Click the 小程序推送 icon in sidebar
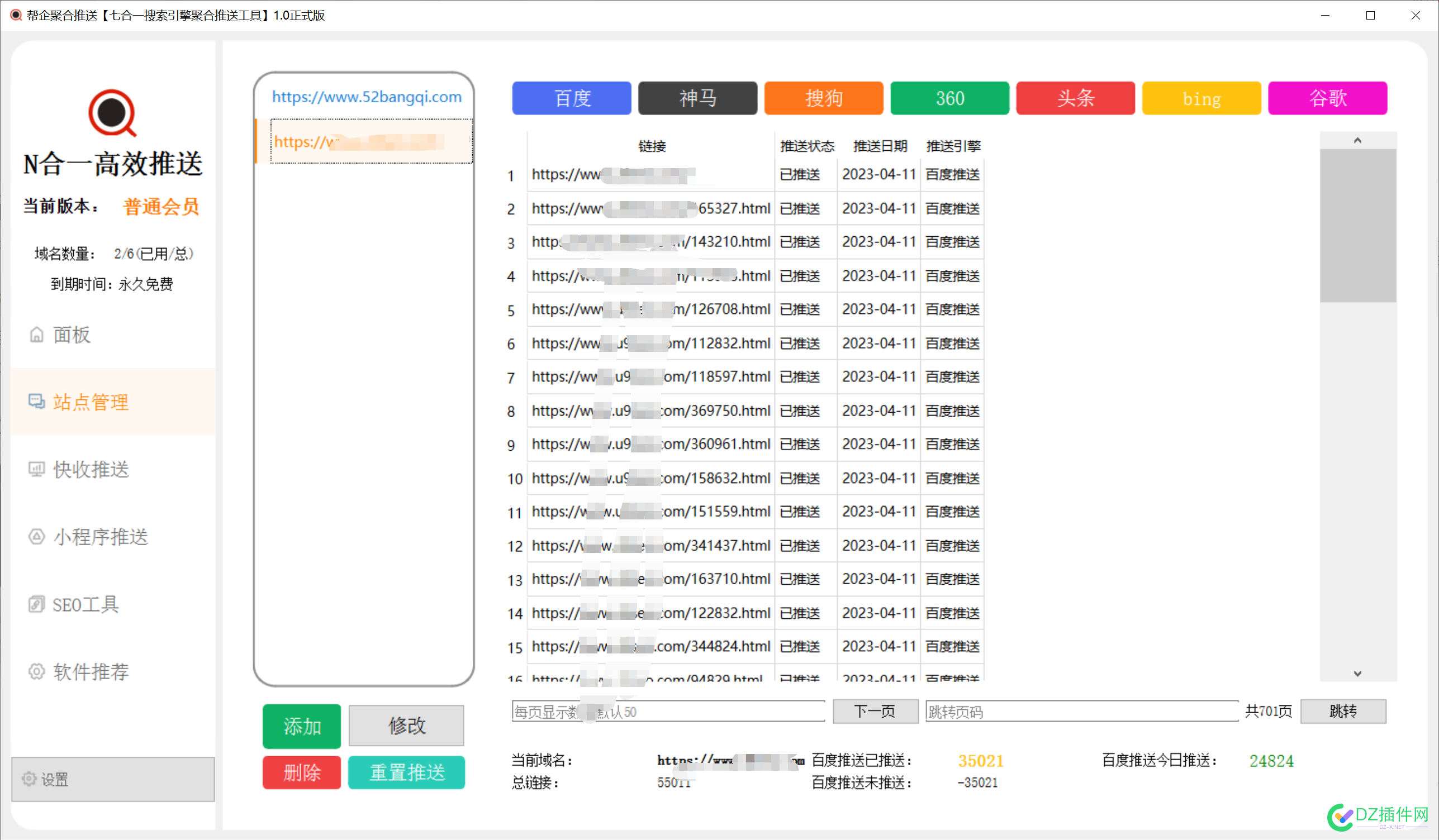The image size is (1439, 840). click(x=36, y=536)
